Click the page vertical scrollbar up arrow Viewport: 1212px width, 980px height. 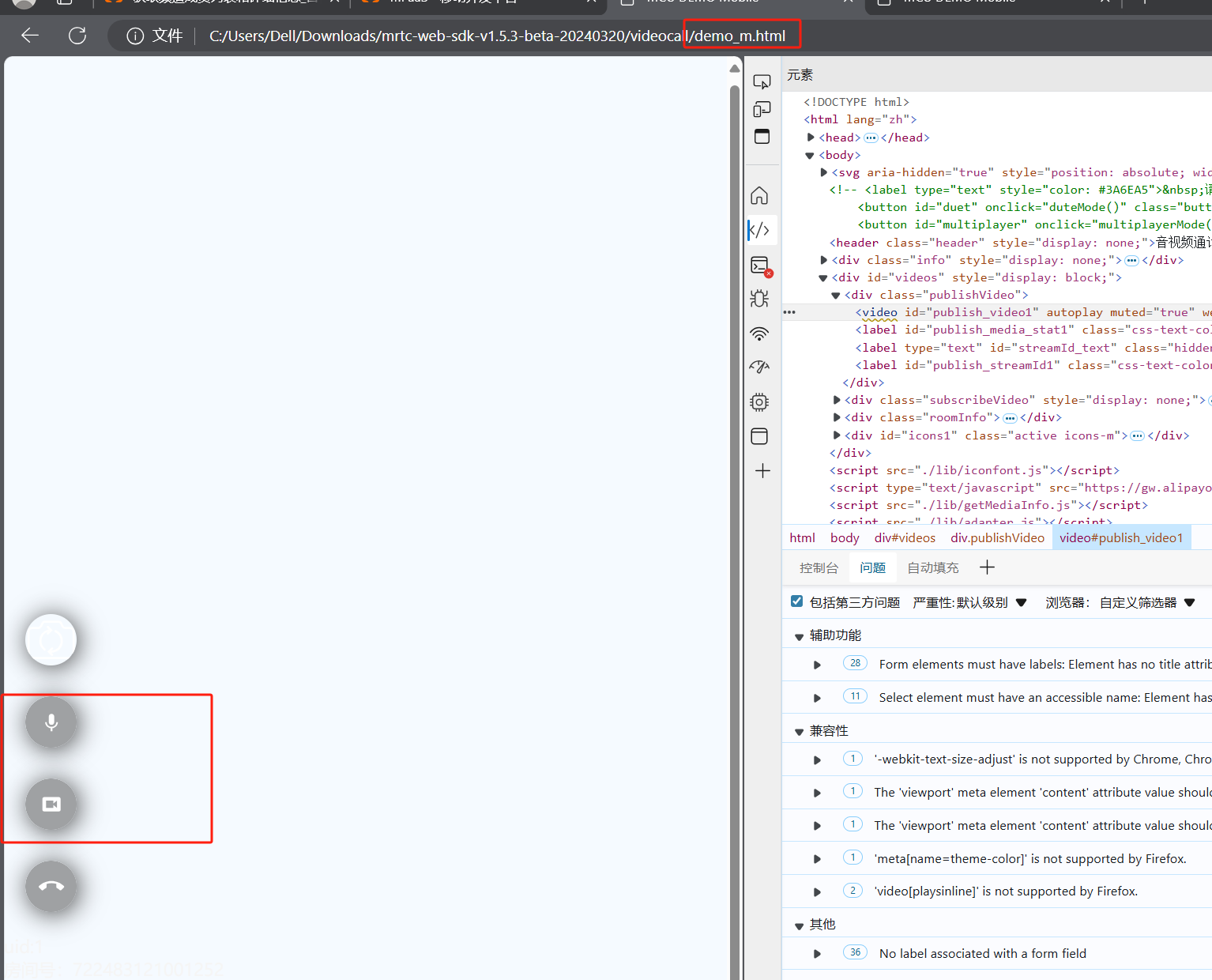tap(735, 69)
